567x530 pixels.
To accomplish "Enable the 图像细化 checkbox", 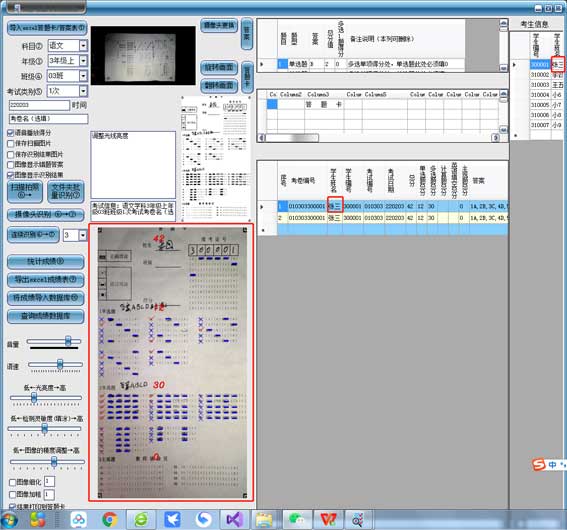I will point(12,482).
